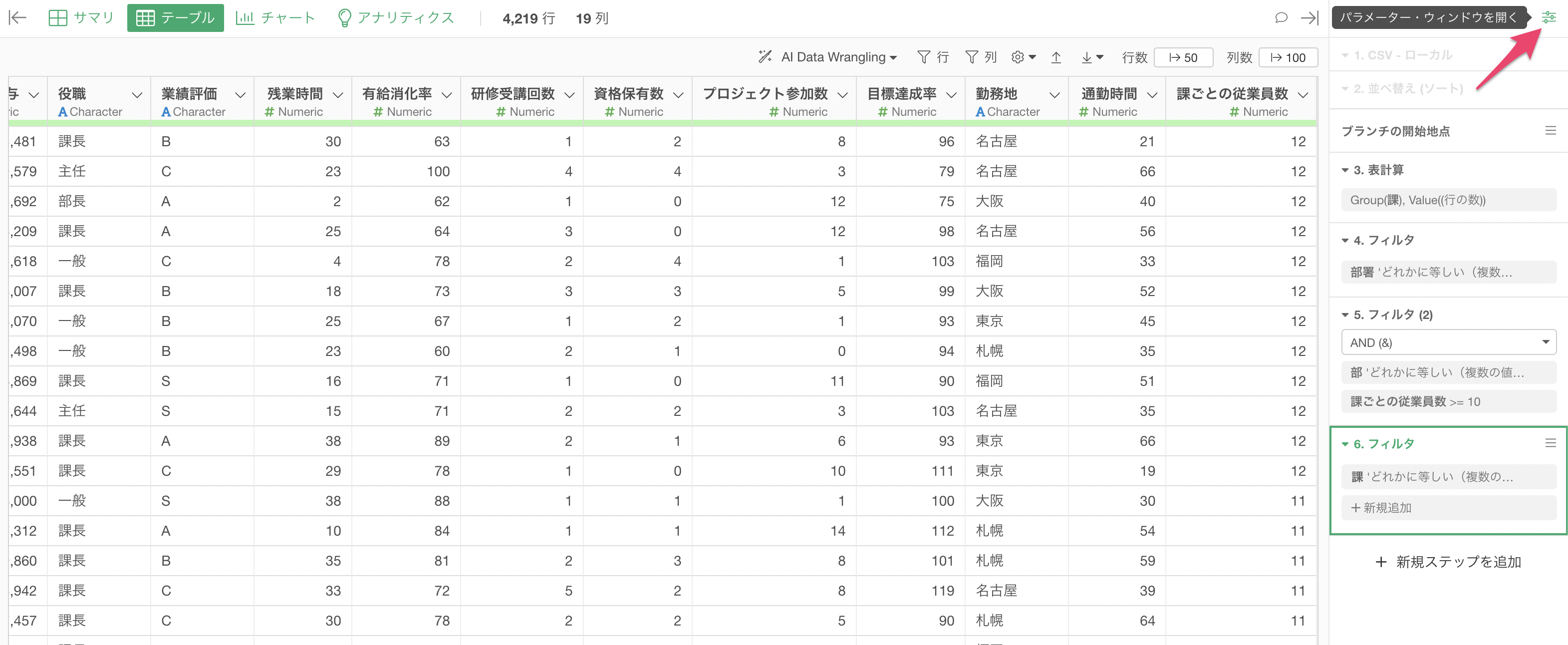Open 資格保有数 column header menu
1568x645 pixels.
pyautogui.click(x=678, y=95)
